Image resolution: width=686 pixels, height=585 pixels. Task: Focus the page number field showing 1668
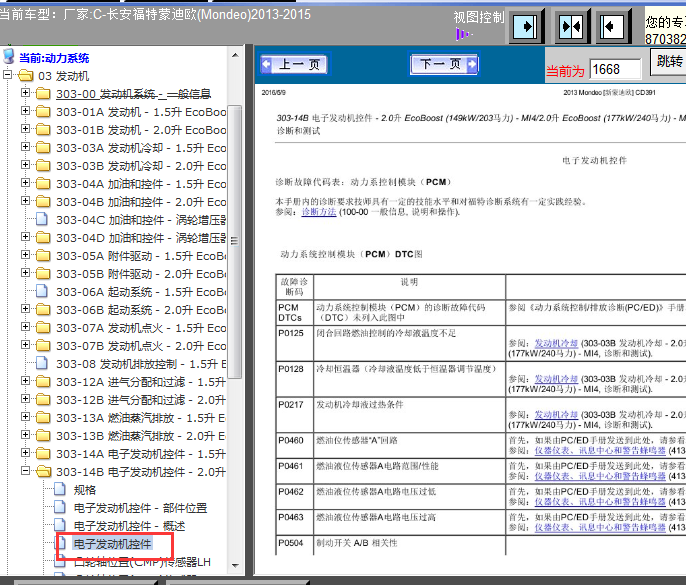[615, 70]
